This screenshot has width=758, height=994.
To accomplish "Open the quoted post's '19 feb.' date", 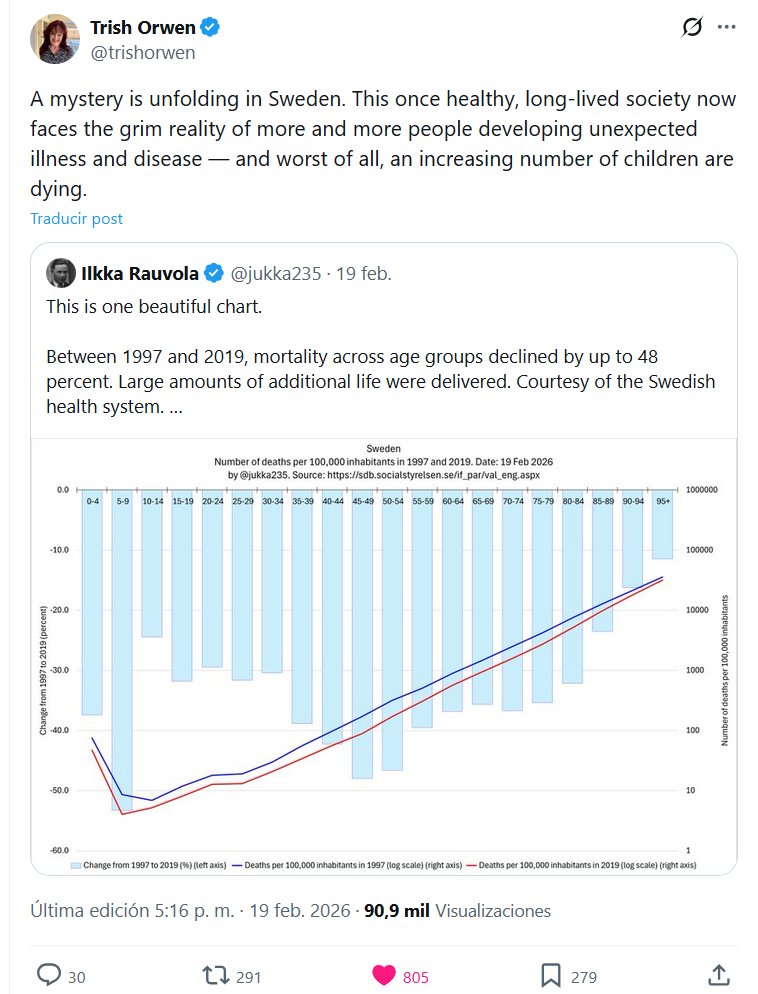I will 364,273.
